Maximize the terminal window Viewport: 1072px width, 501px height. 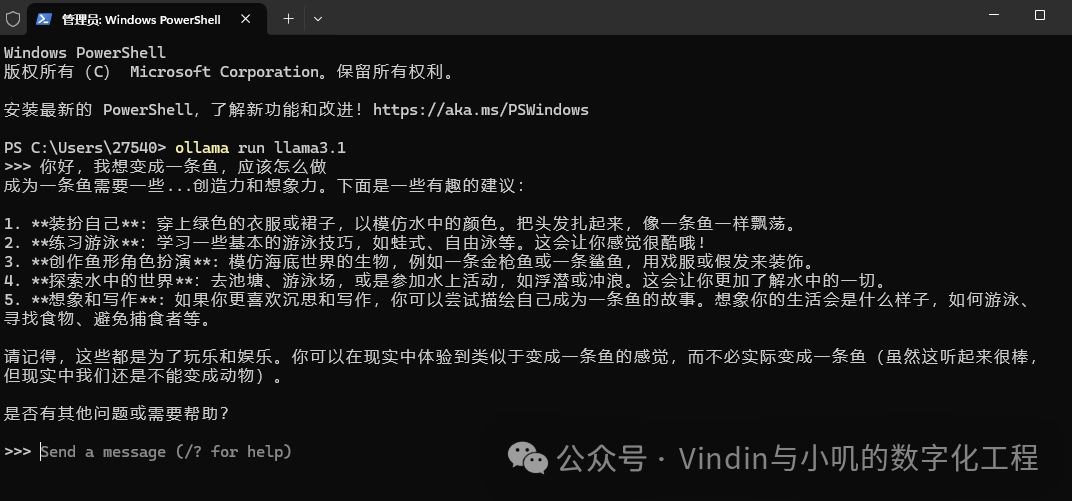click(x=1040, y=15)
